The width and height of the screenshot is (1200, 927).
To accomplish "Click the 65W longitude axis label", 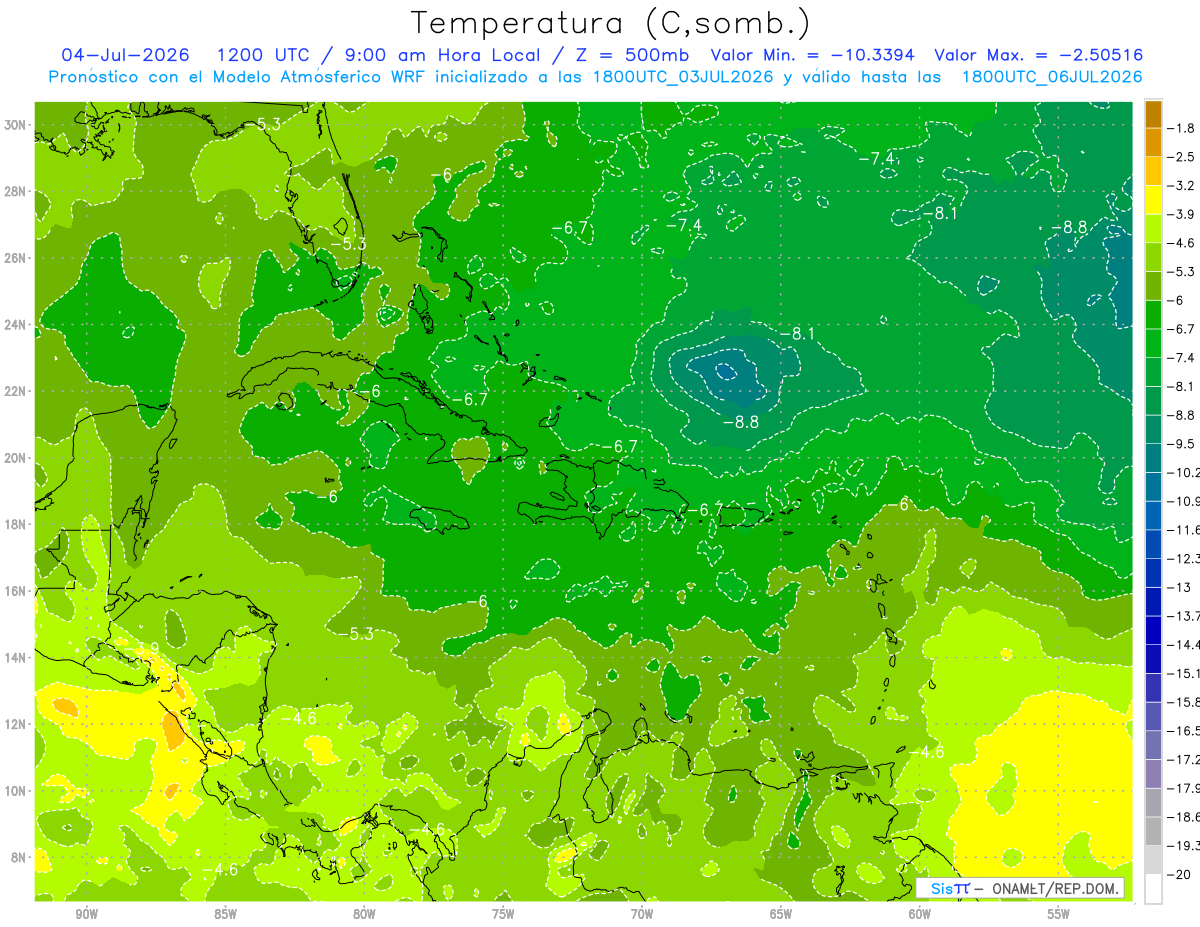I will click(x=781, y=914).
